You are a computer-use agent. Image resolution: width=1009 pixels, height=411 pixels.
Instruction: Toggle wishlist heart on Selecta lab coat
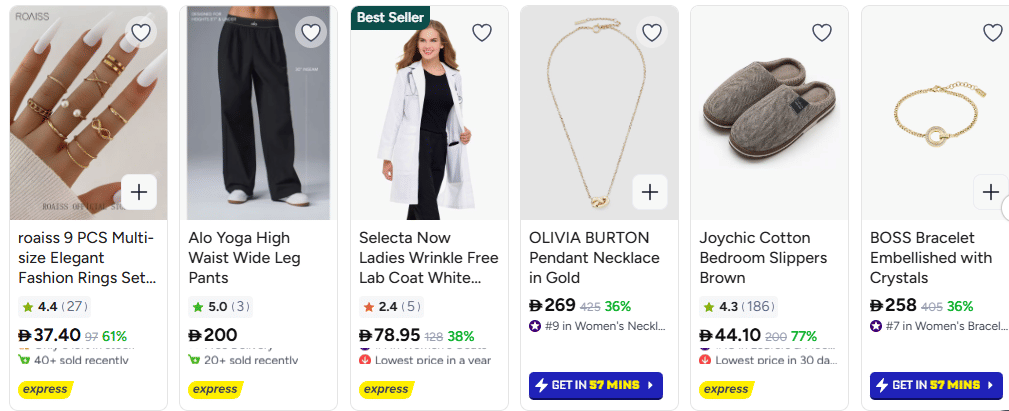click(482, 33)
